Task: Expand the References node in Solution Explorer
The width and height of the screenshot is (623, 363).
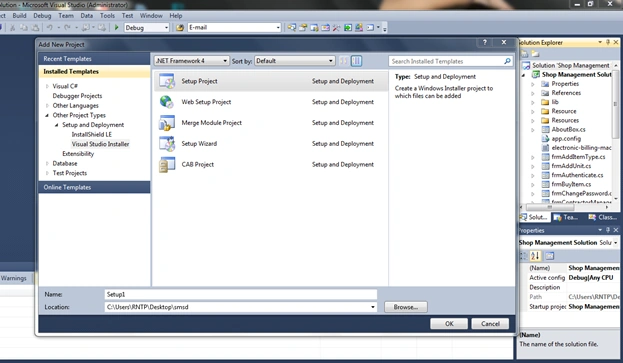Action: pos(533,93)
